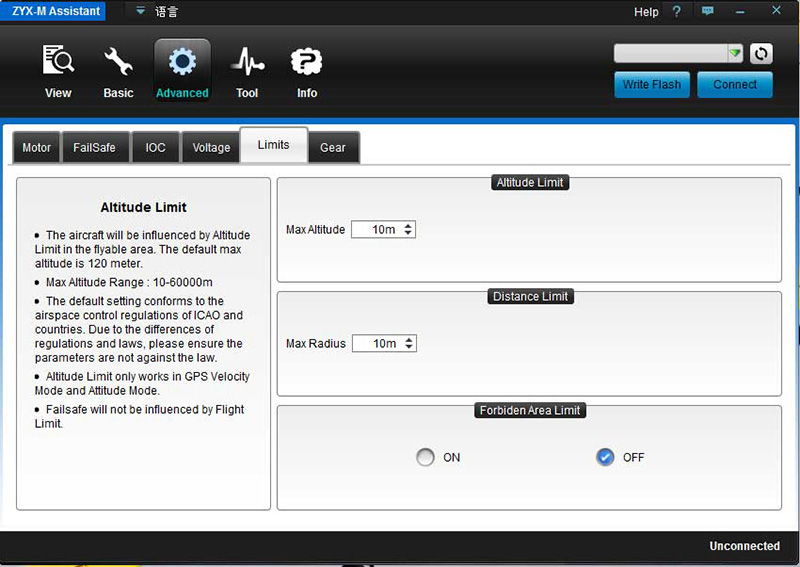Select Forbiden Area Limit OFF
Viewport: 800px width, 567px height.
coord(605,457)
